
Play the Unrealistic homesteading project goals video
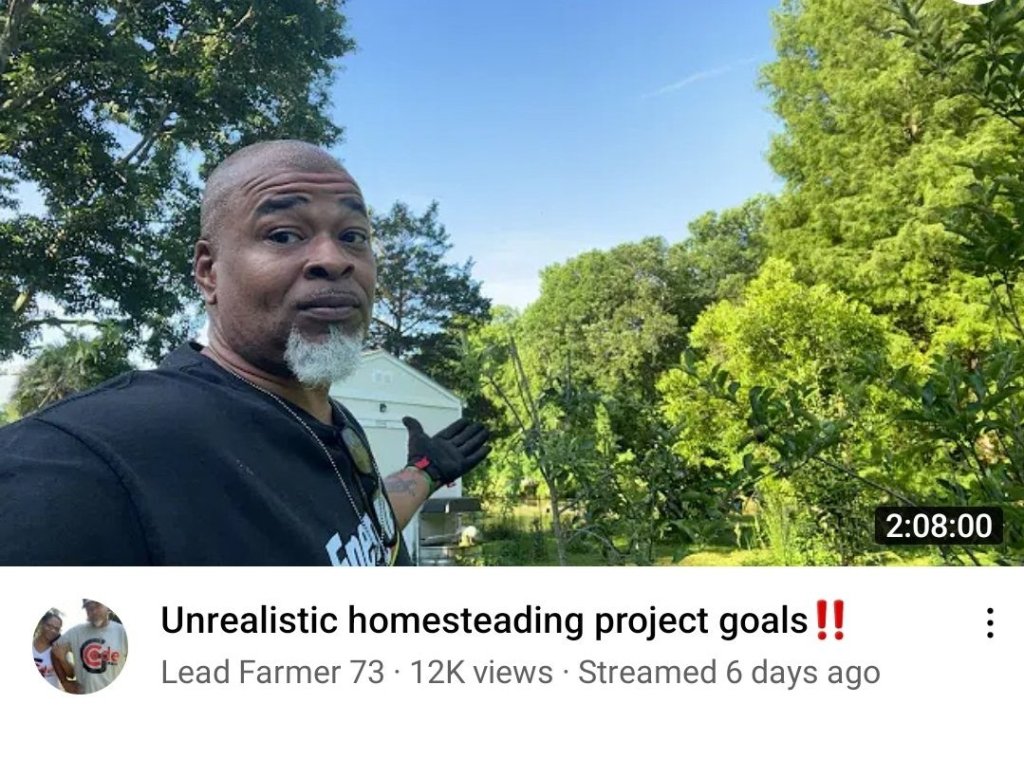(x=512, y=283)
